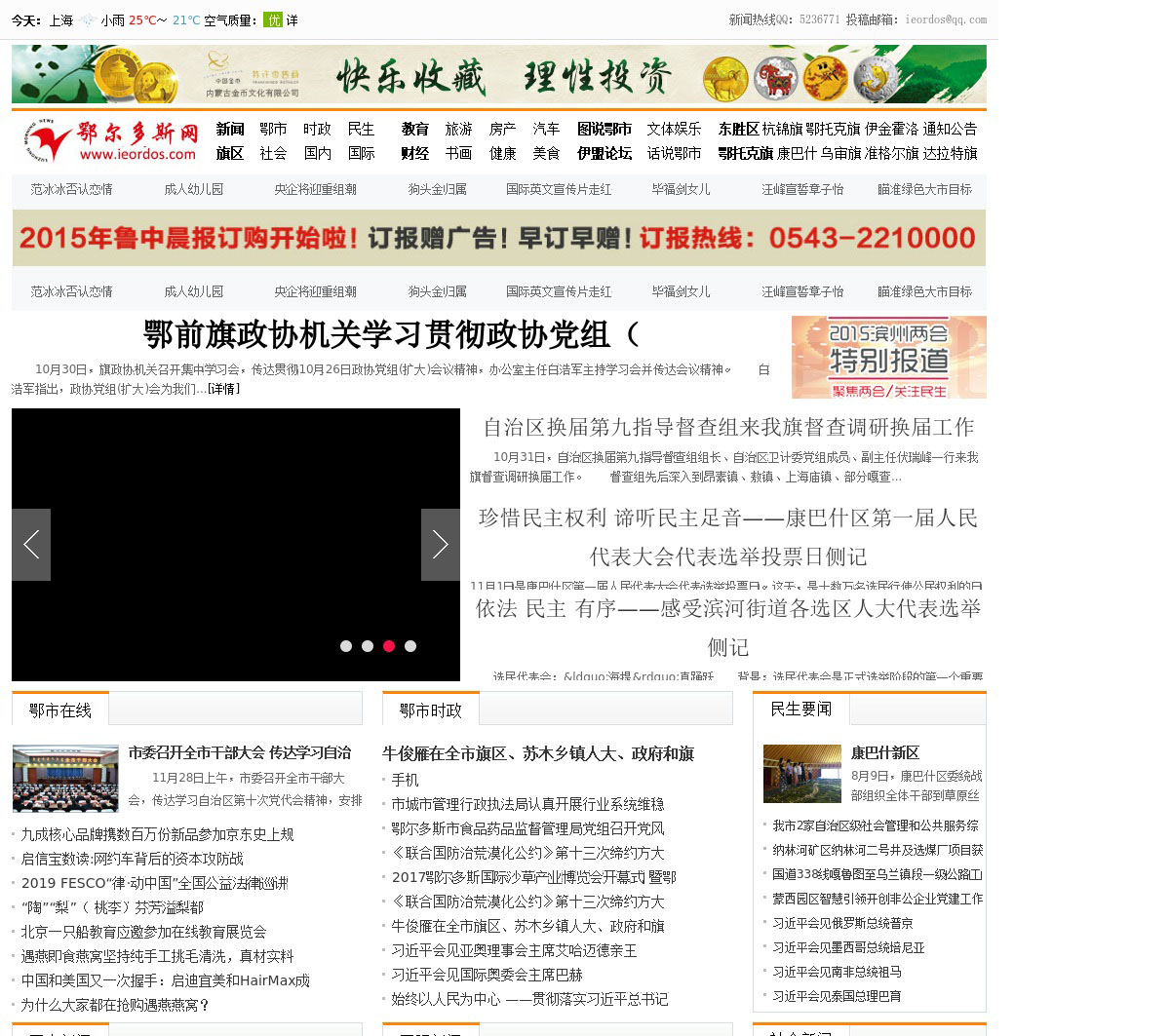Go to 房产 section
The height and width of the screenshot is (1036, 1170).
point(503,129)
